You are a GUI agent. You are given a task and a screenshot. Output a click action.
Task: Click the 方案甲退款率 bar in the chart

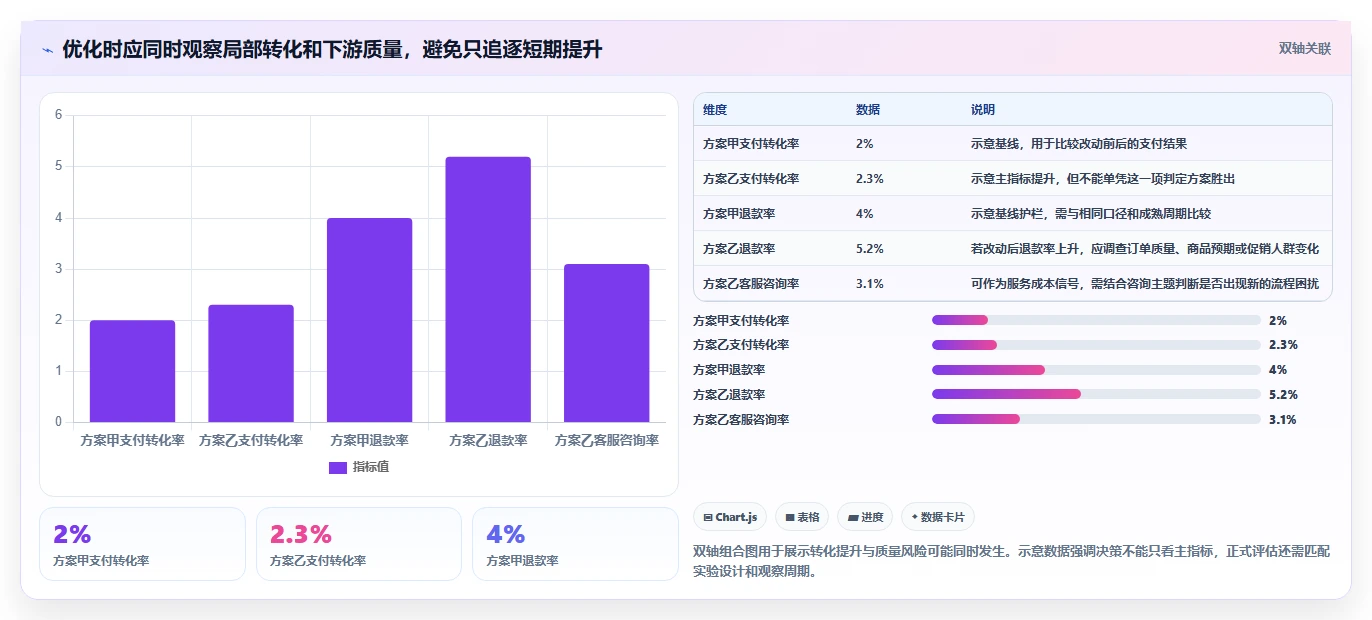coord(369,320)
